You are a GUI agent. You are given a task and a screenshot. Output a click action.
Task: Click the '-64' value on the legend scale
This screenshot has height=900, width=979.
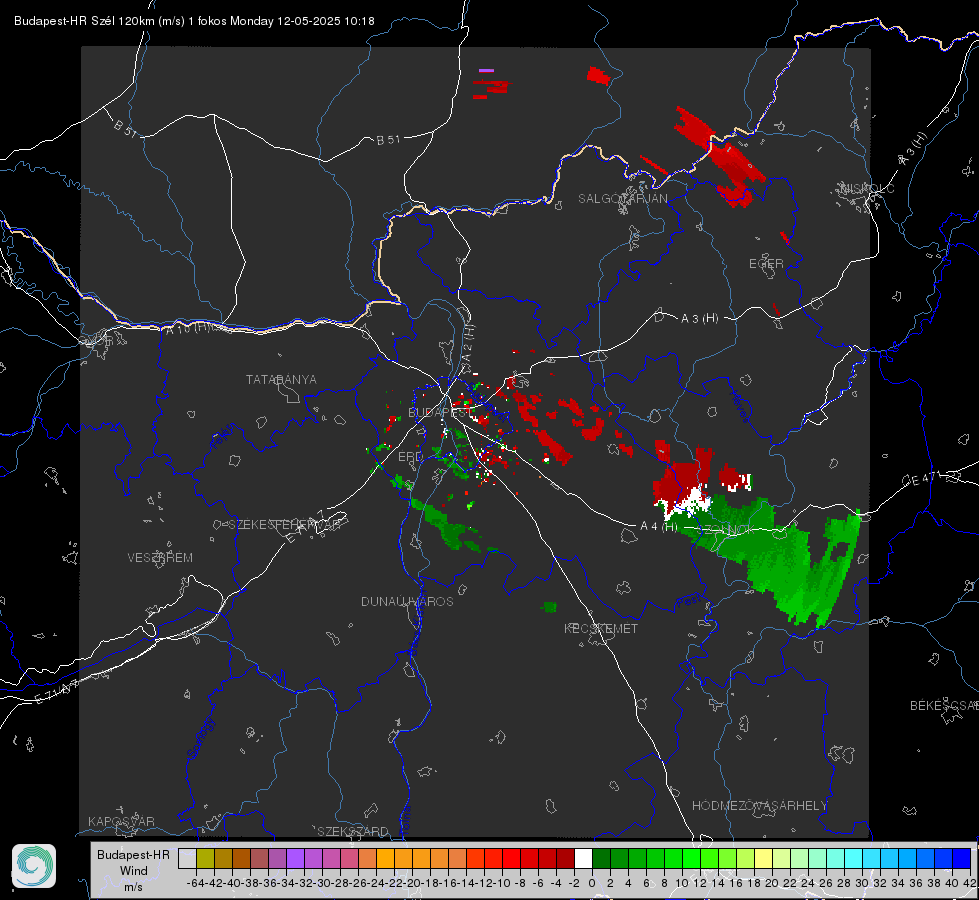pos(196,883)
